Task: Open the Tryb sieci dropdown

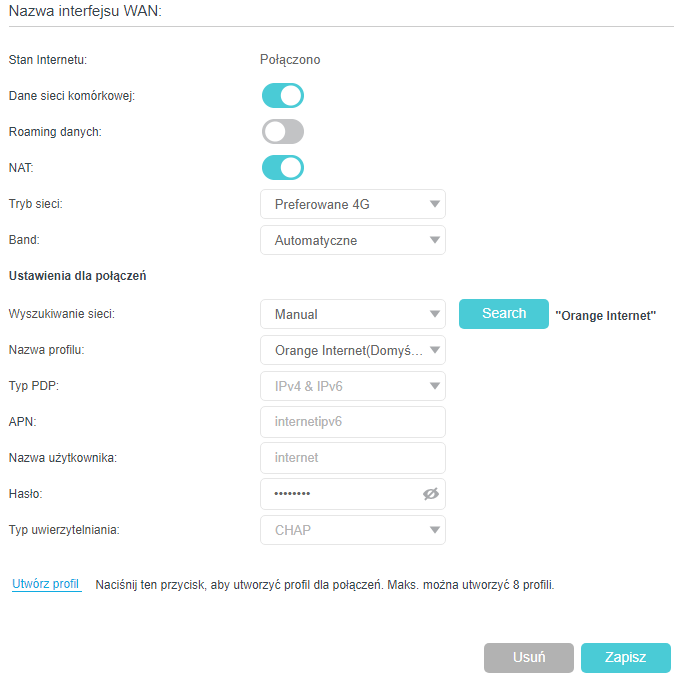Action: pyautogui.click(x=352, y=204)
